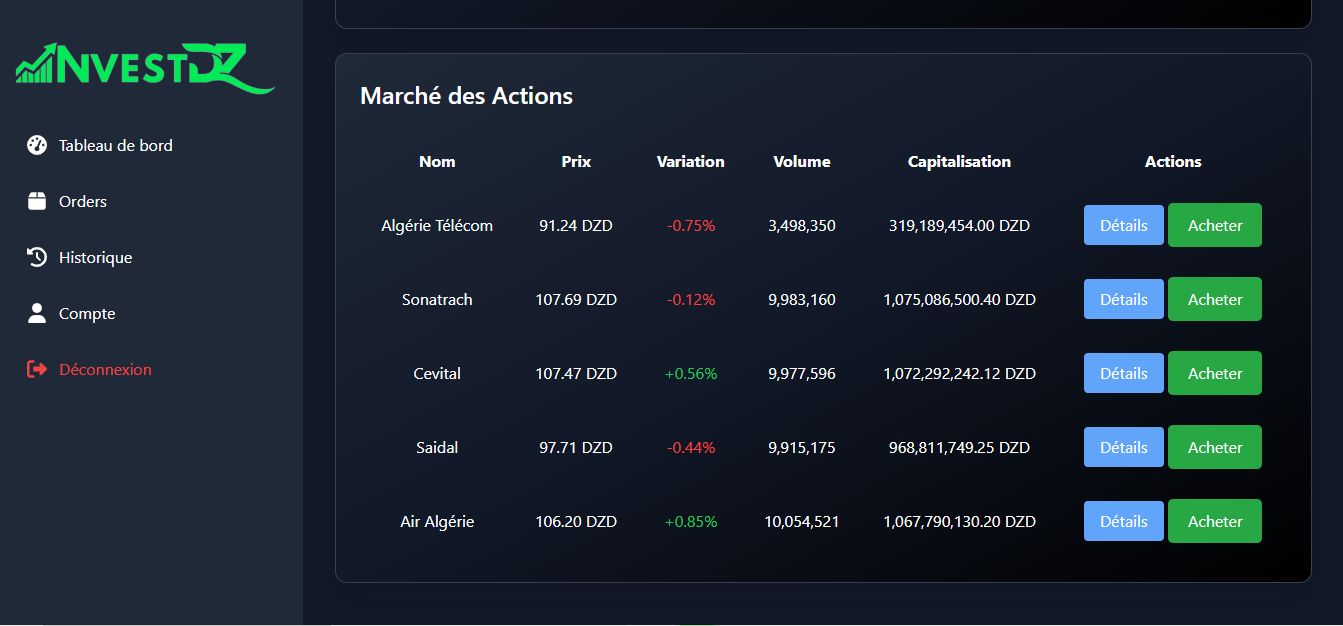This screenshot has height=626, width=1343.
Task: Click the red Déconnexion logout icon
Action: pos(37,369)
